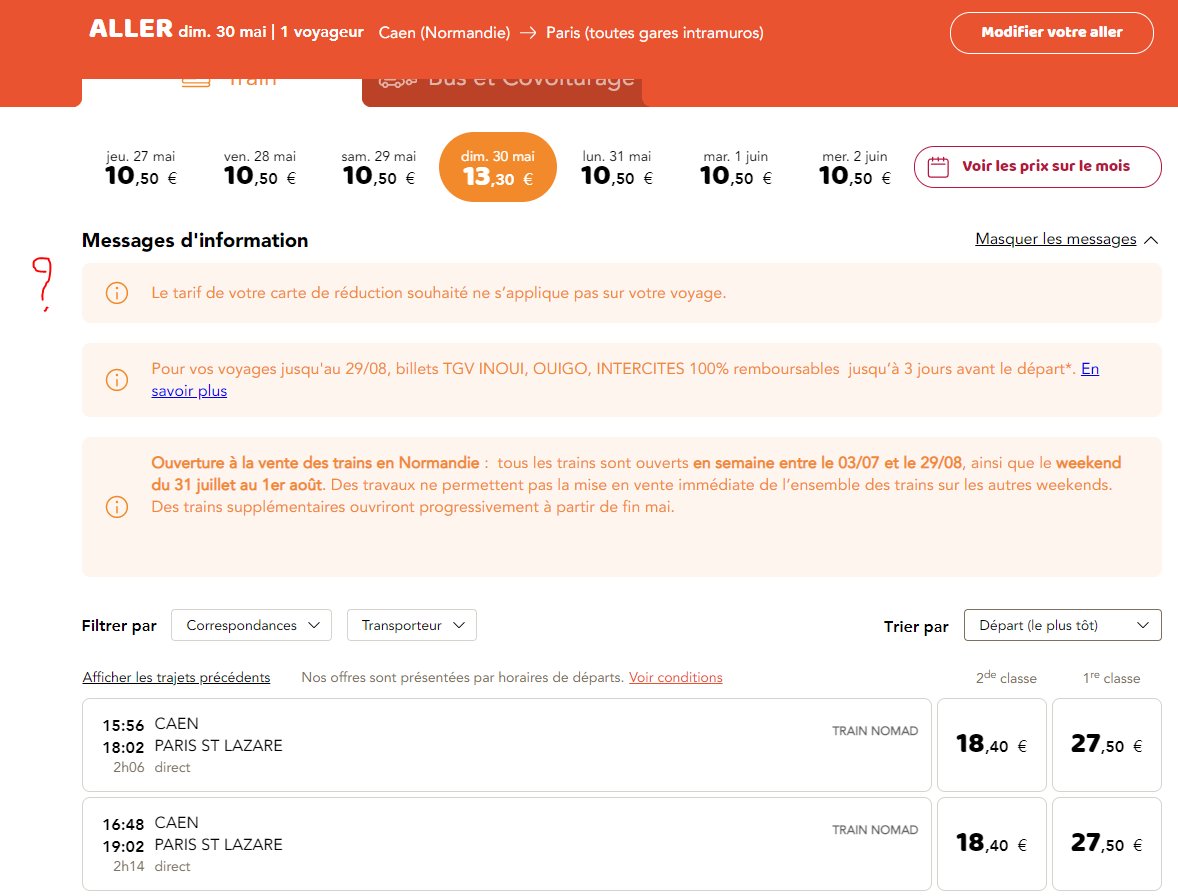Select ven. 28 mai date price
The image size is (1178, 896).
[260, 167]
